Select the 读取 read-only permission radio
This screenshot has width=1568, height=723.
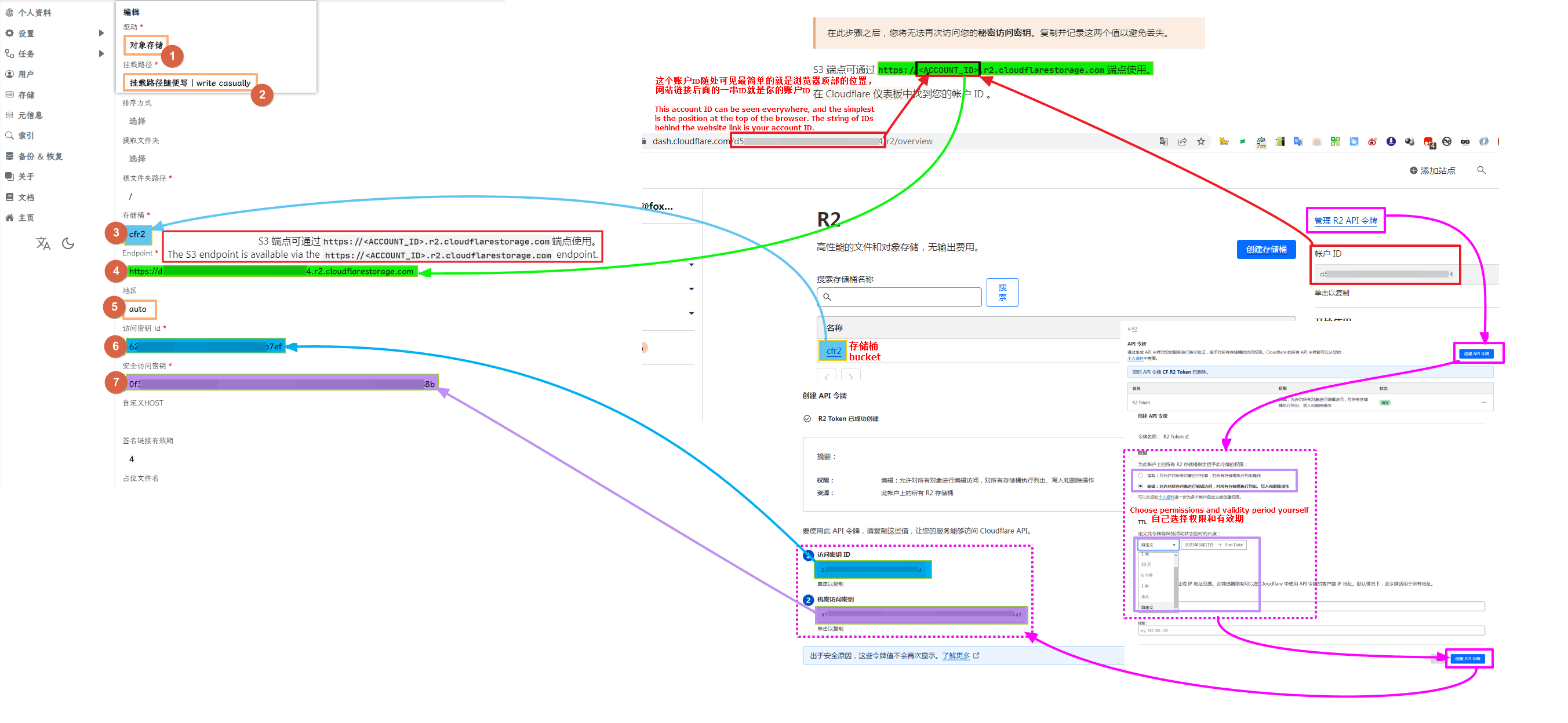pyautogui.click(x=1140, y=475)
